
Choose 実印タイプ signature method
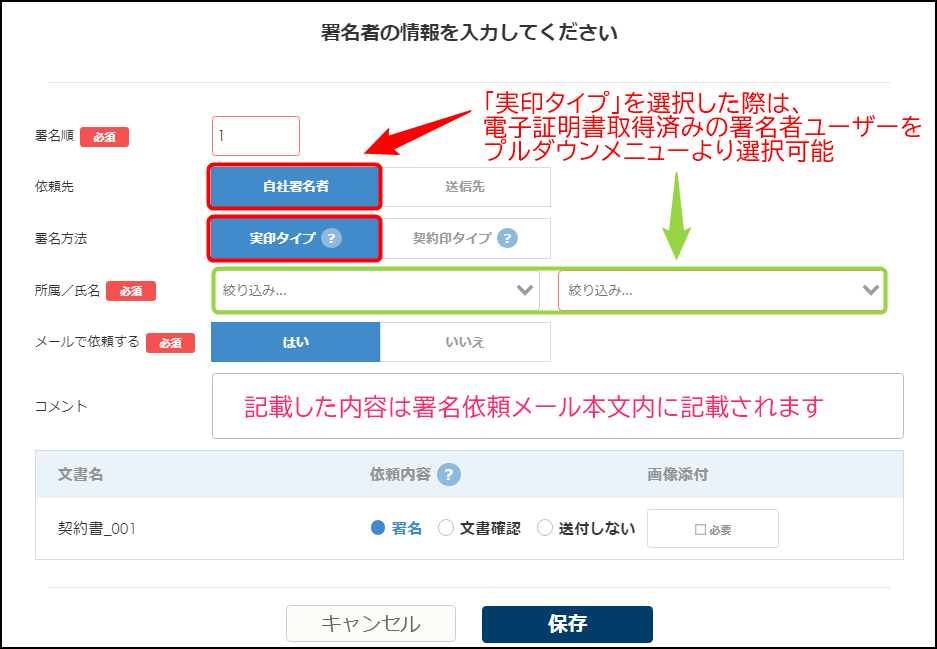(295, 238)
